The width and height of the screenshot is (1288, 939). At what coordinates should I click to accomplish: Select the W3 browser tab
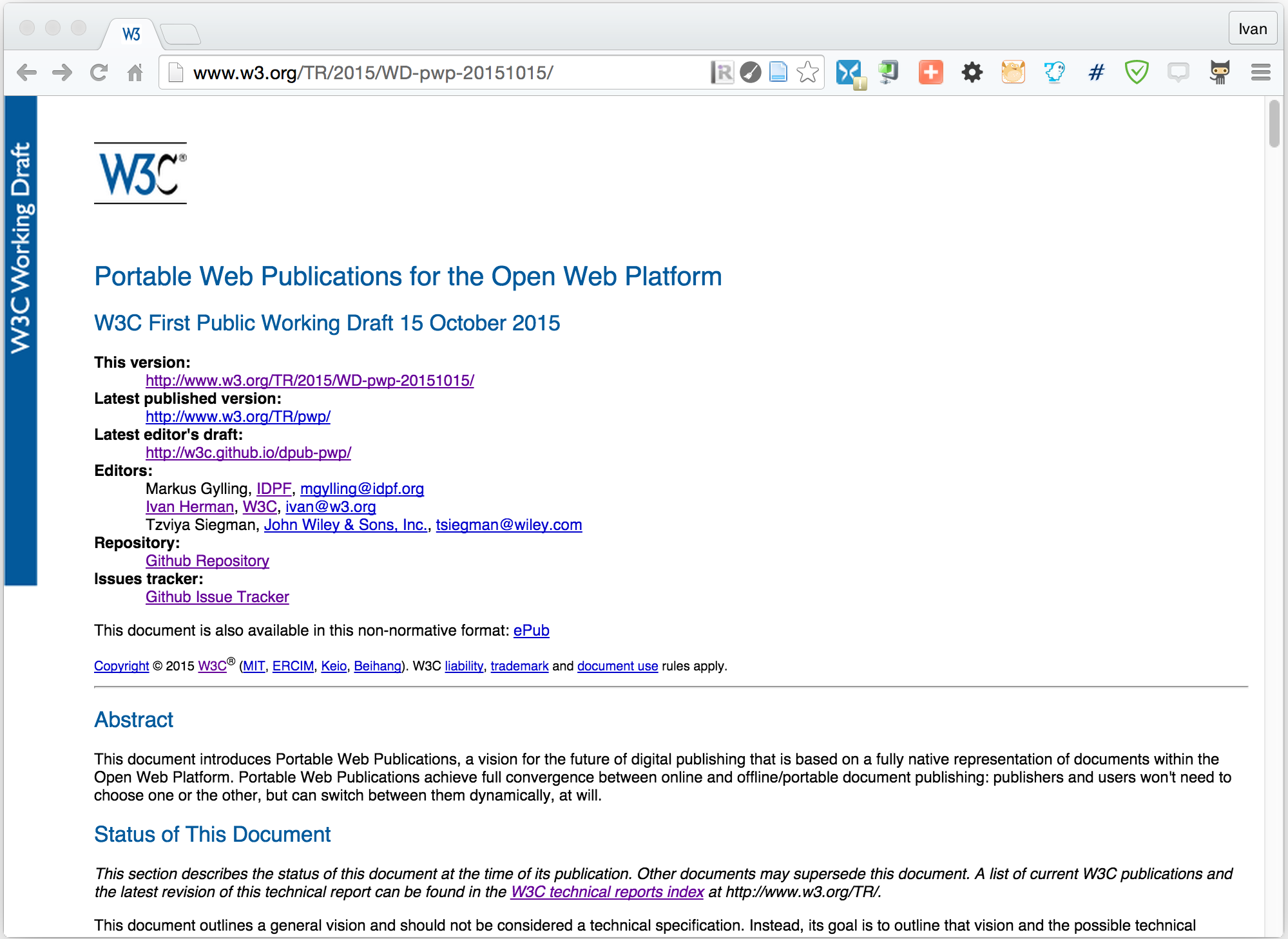coord(131,34)
